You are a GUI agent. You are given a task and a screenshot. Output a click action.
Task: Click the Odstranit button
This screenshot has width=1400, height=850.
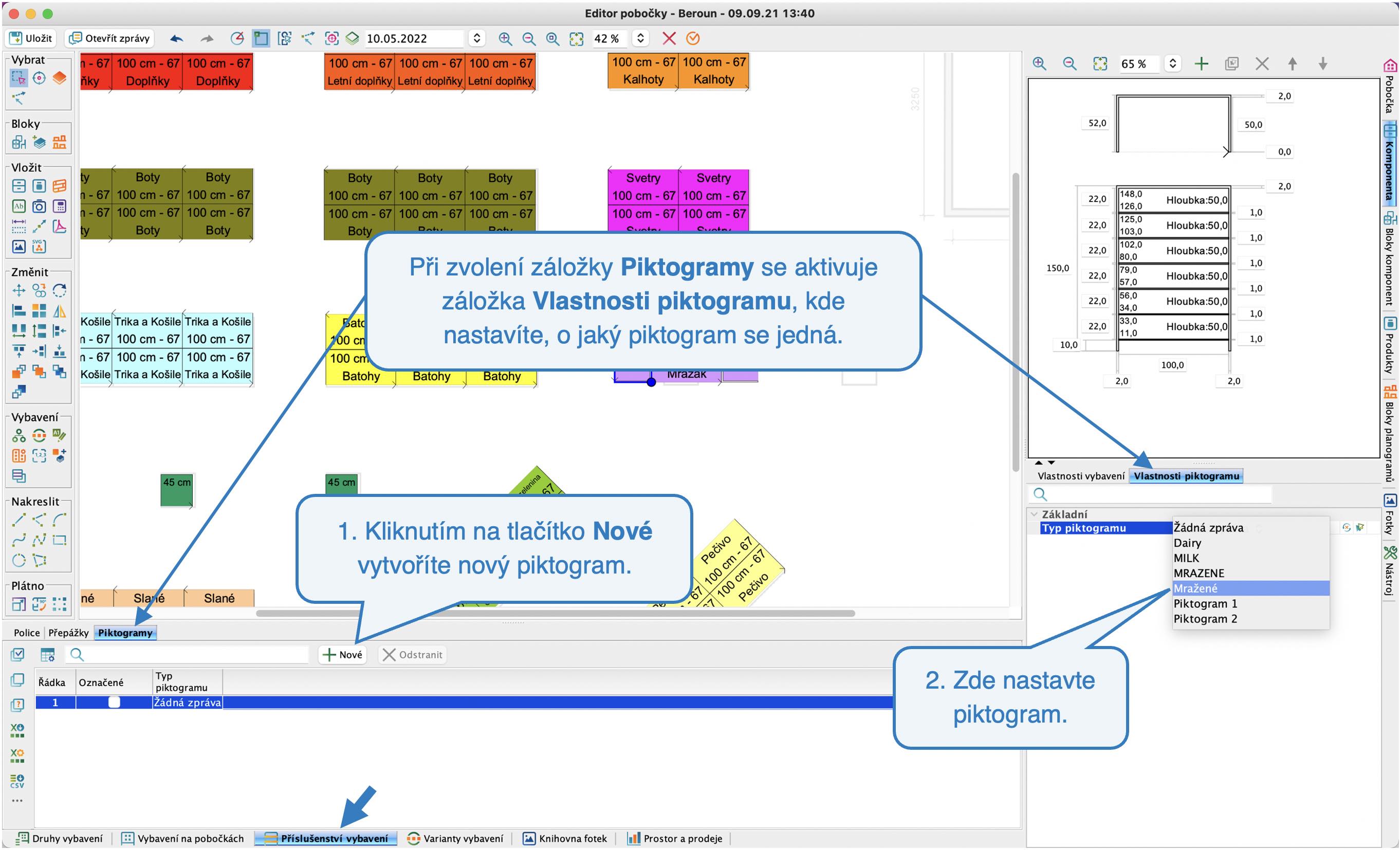click(413, 655)
